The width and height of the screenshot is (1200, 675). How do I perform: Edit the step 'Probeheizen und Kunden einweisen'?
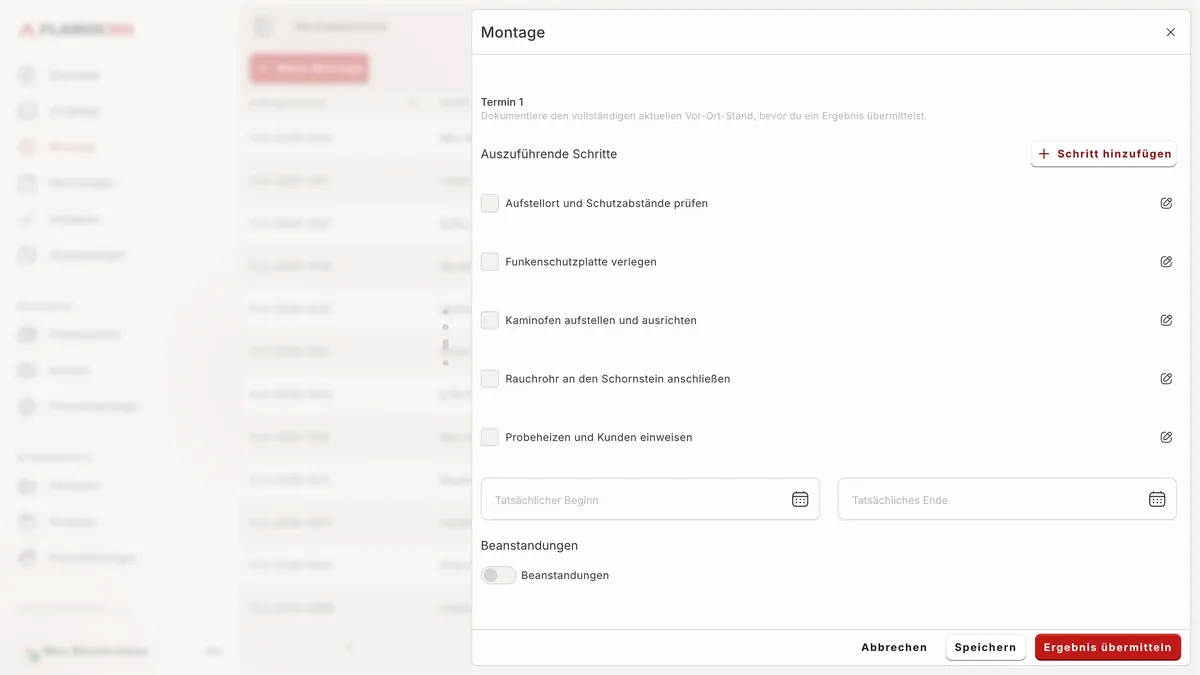pyautogui.click(x=1166, y=437)
